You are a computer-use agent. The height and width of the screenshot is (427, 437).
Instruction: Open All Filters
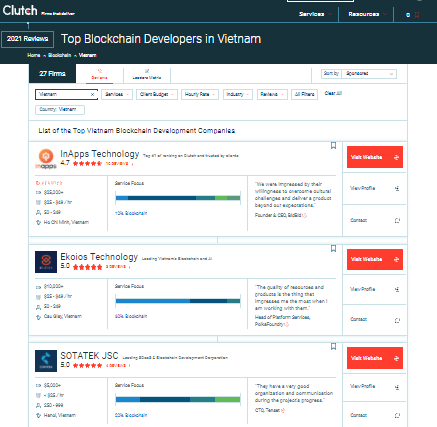pyautogui.click(x=304, y=94)
